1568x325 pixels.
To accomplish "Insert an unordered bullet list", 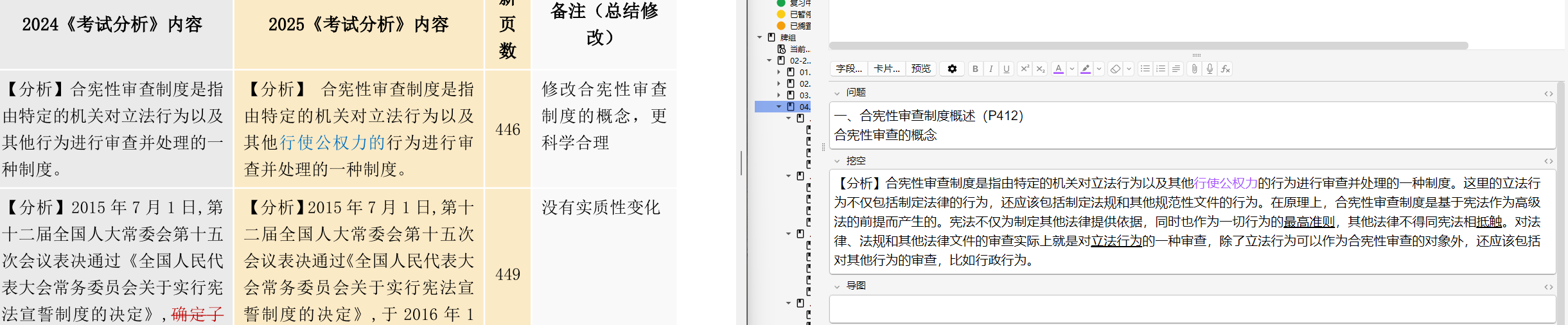I will point(1145,69).
